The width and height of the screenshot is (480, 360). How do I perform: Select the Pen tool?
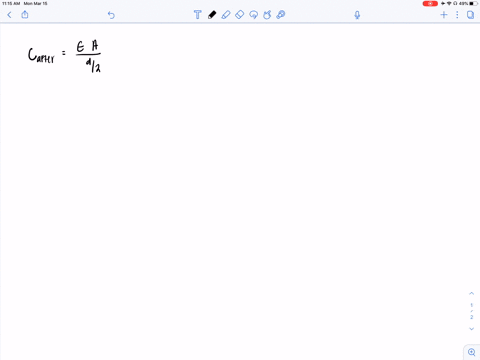pyautogui.click(x=212, y=15)
